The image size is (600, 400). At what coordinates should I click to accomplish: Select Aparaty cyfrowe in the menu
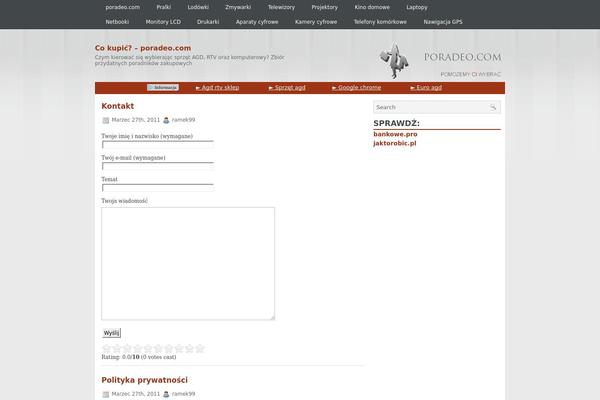point(257,22)
